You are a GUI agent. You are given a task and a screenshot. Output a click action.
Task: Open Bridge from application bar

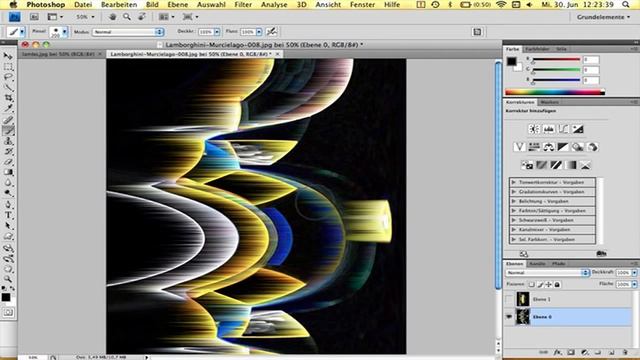click(x=34, y=17)
